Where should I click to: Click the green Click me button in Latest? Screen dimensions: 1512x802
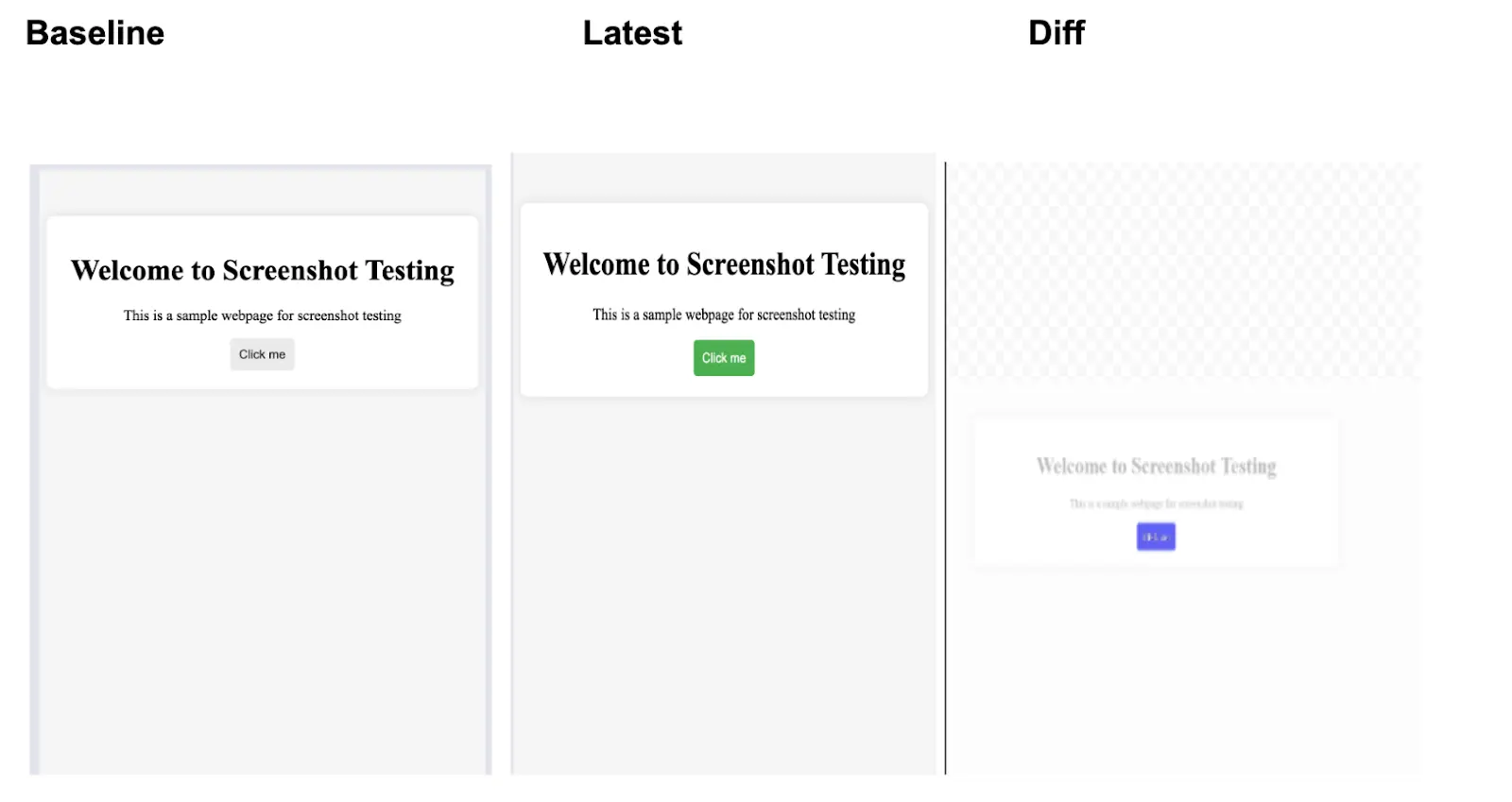coord(723,357)
